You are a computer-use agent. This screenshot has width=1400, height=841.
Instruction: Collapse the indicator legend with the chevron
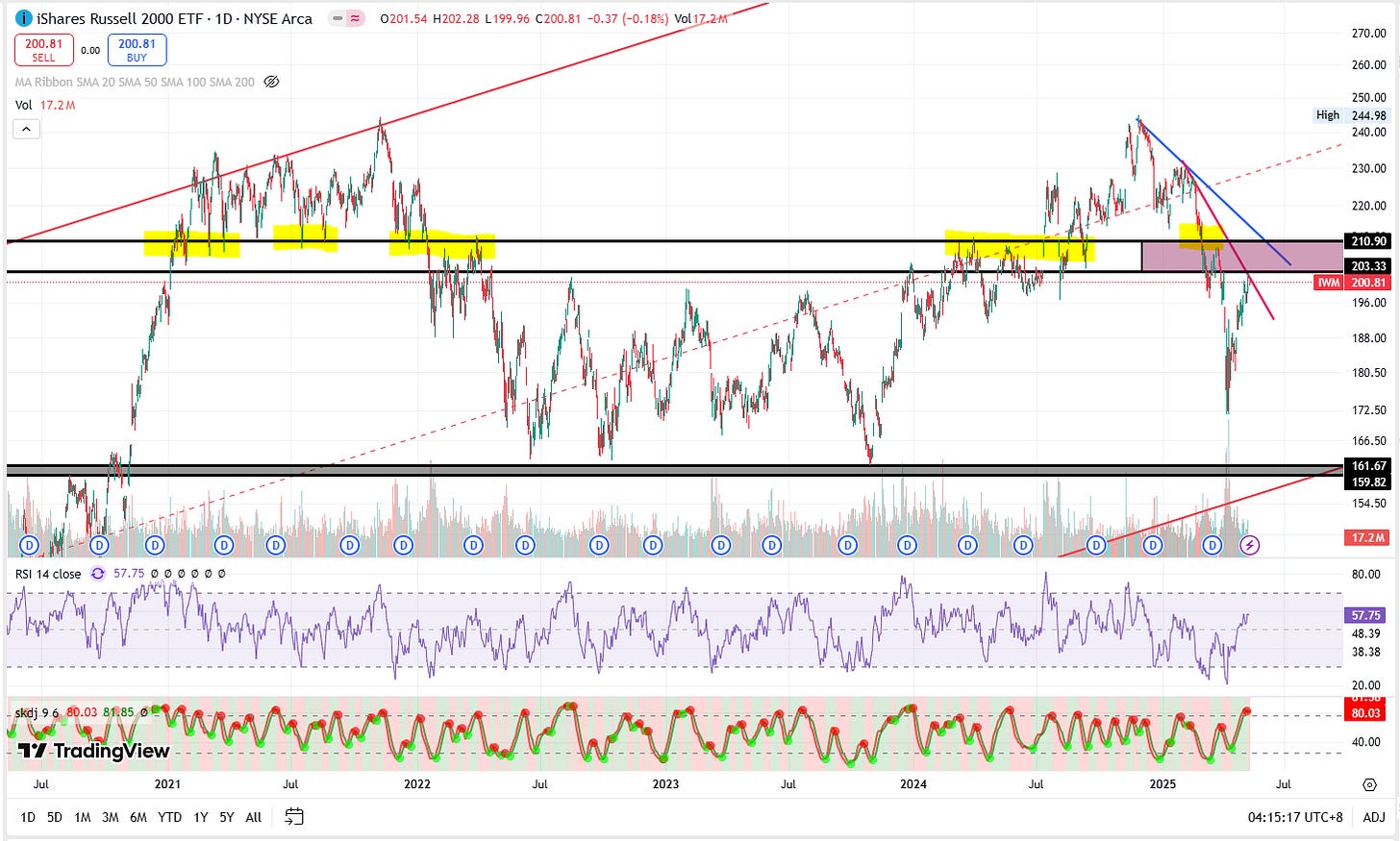(x=26, y=129)
